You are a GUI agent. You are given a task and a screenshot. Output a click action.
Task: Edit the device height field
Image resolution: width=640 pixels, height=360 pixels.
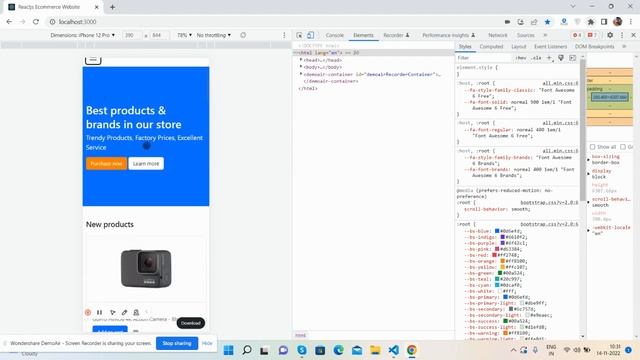pos(160,35)
